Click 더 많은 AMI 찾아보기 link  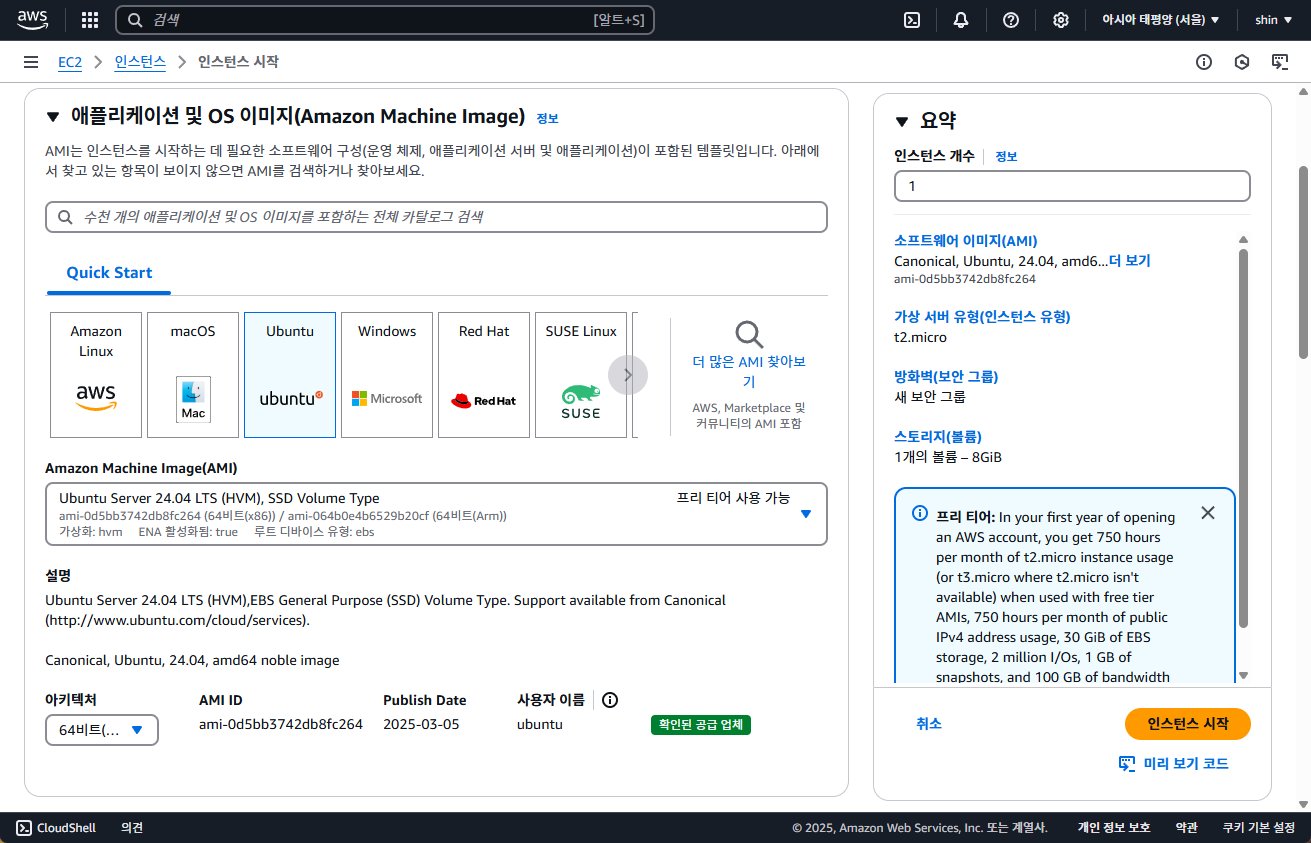click(749, 372)
